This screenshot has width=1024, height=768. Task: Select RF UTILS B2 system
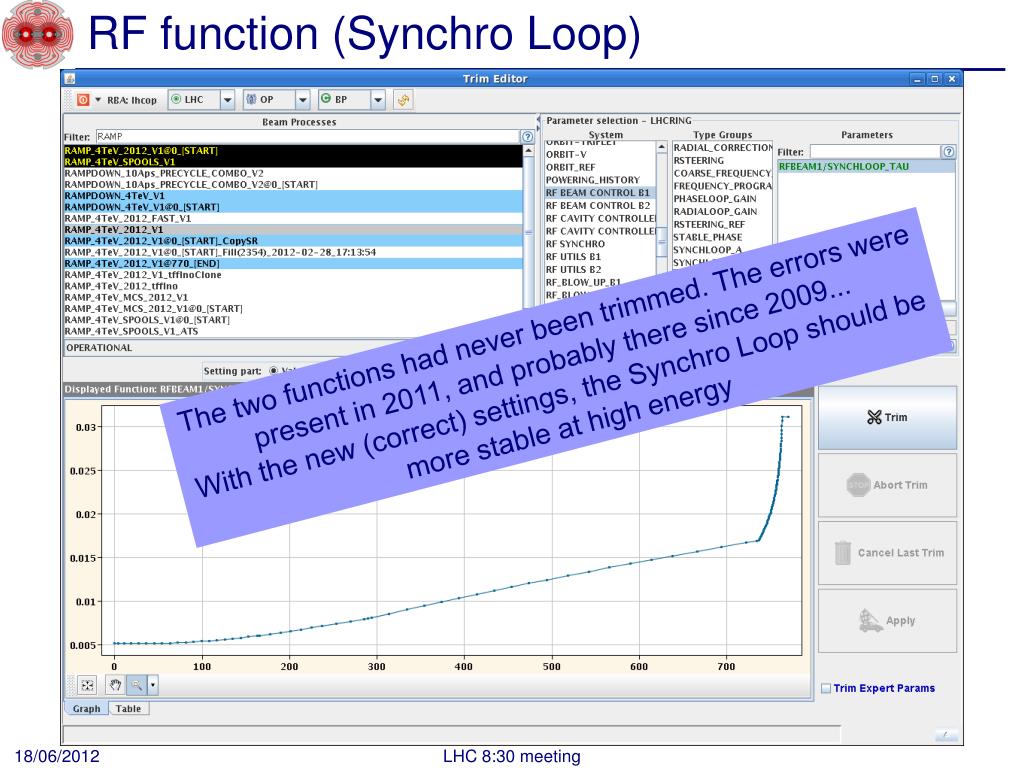pyautogui.click(x=600, y=270)
